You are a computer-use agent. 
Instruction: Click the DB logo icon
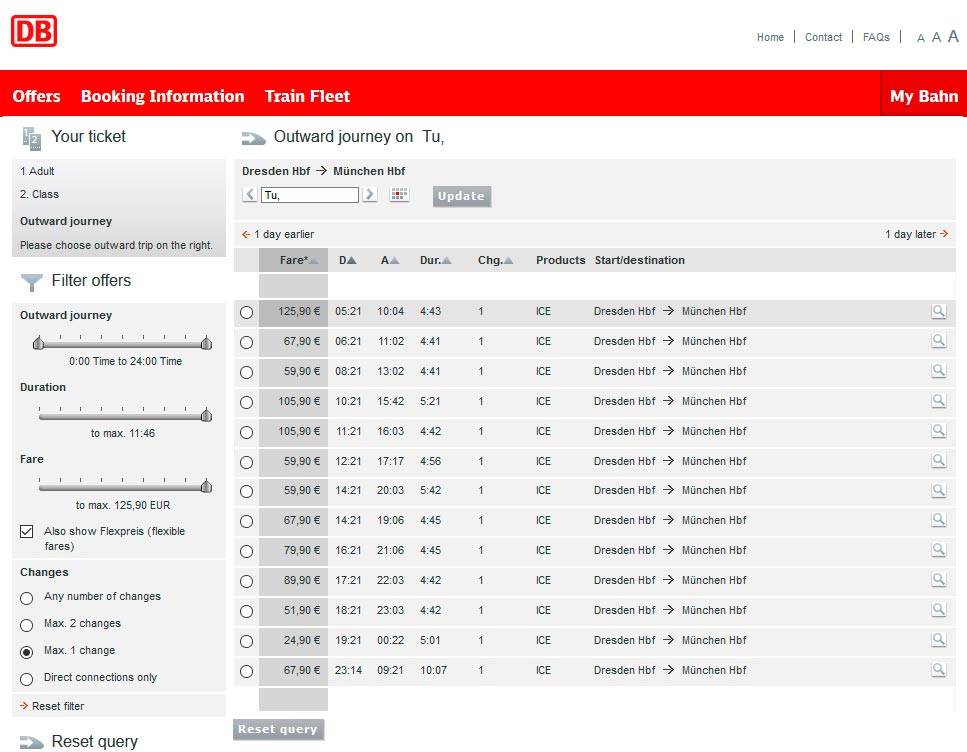pyautogui.click(x=34, y=31)
